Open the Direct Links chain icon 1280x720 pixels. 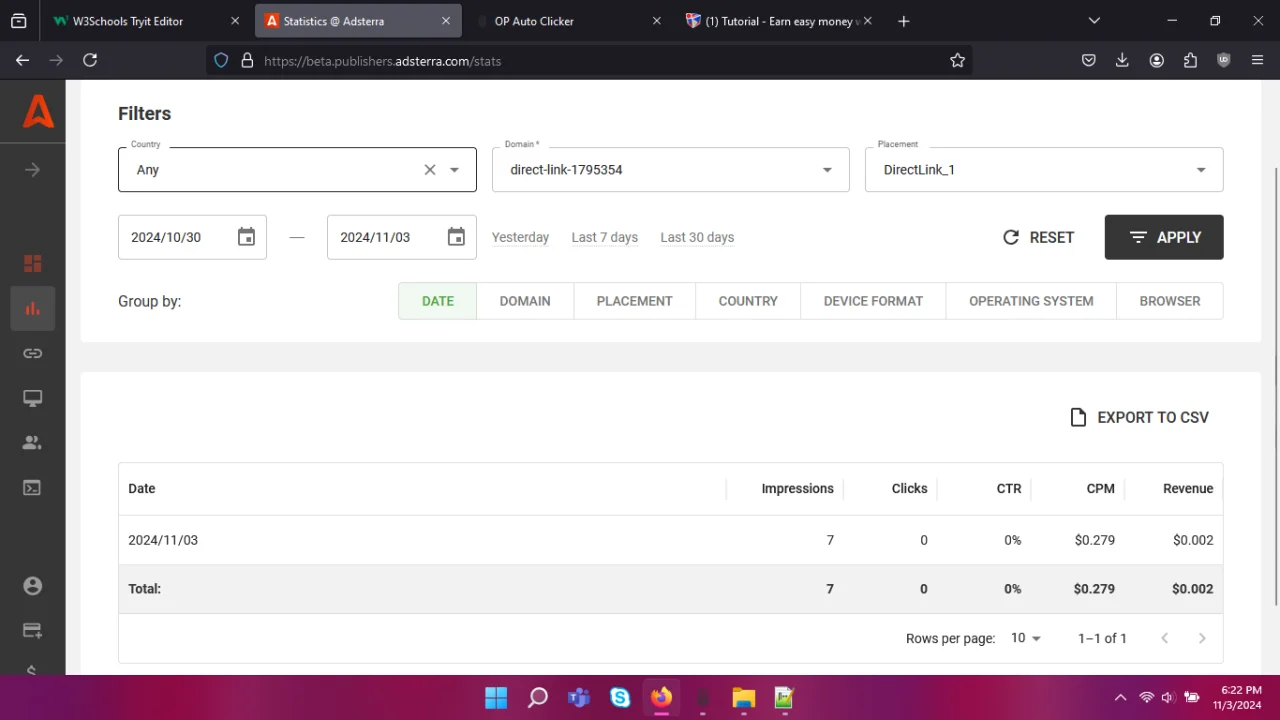pos(33,353)
